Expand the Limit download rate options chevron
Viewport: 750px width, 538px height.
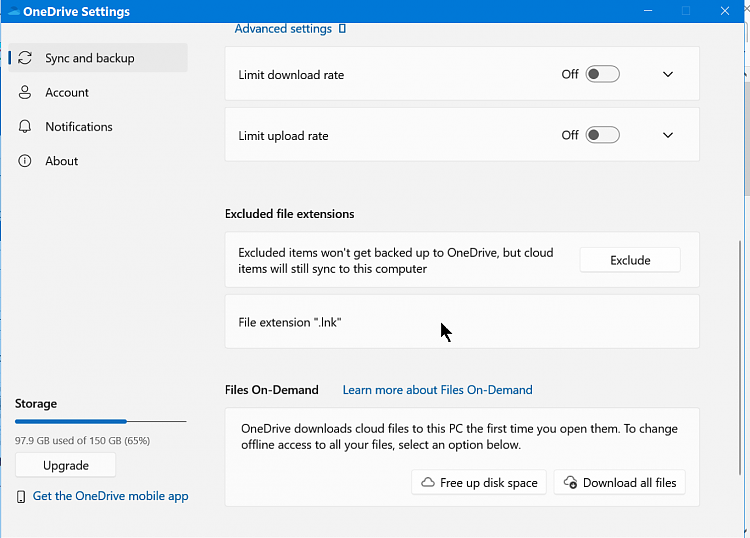pos(668,74)
